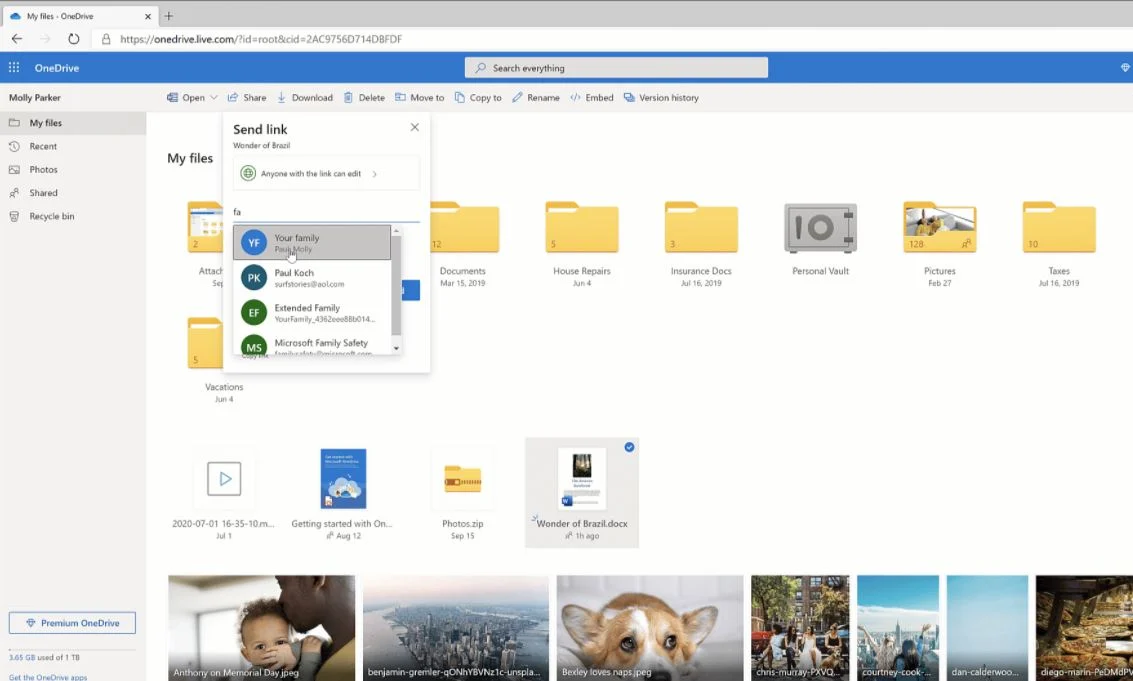
Task: Open the Pictures folder
Action: 939,228
